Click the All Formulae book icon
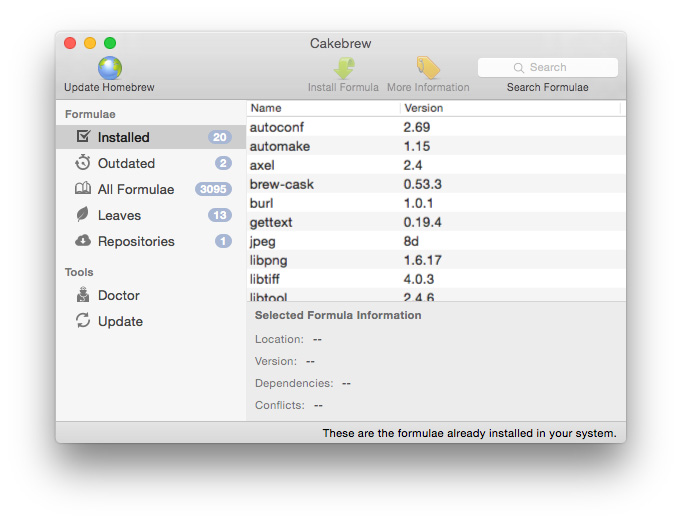 [x=83, y=188]
